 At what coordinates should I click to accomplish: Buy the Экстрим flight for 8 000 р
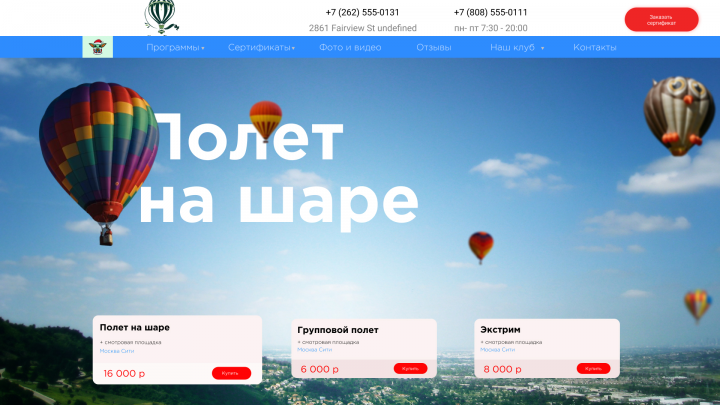(593, 368)
